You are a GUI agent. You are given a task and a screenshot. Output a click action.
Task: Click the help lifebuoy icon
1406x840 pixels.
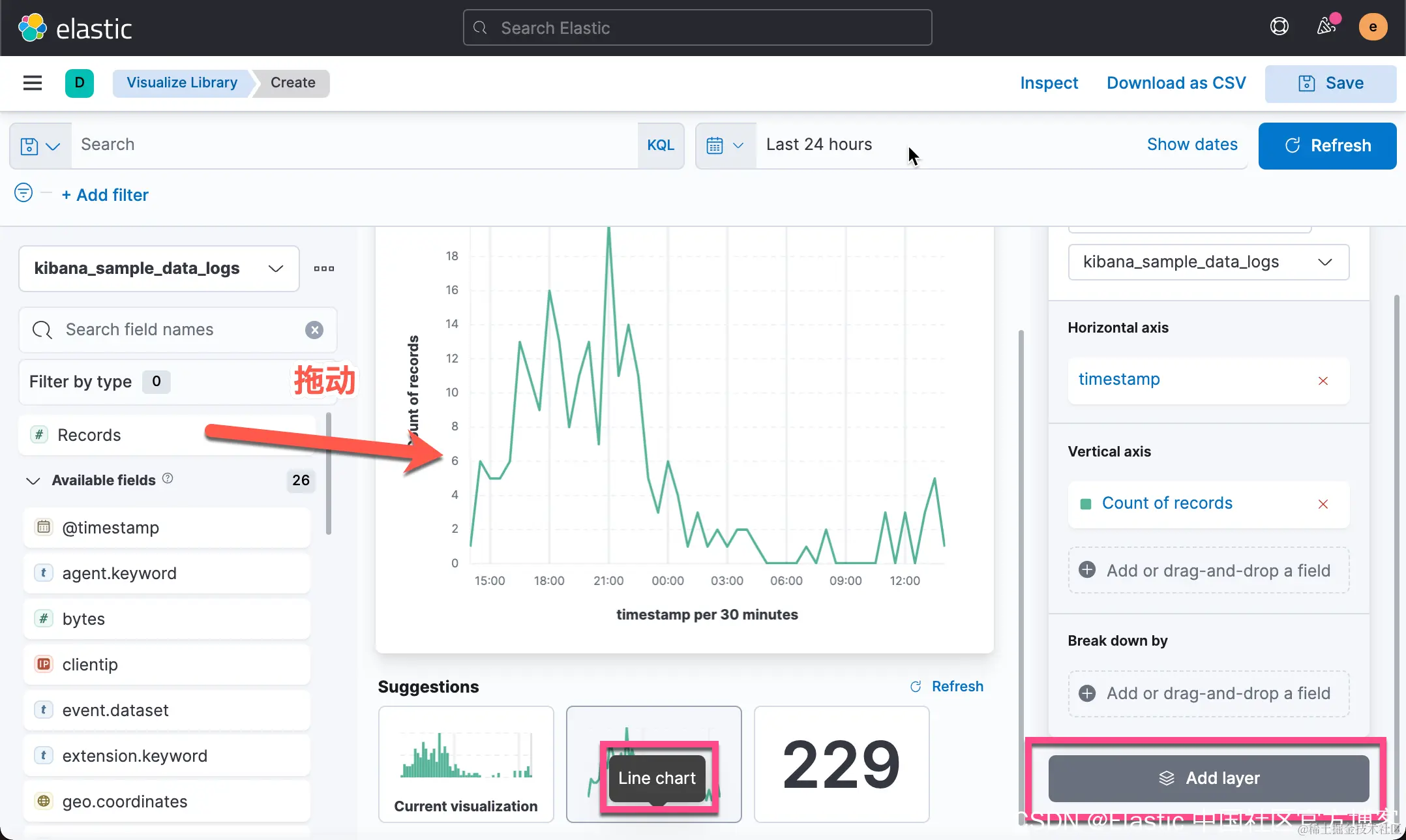click(1279, 27)
